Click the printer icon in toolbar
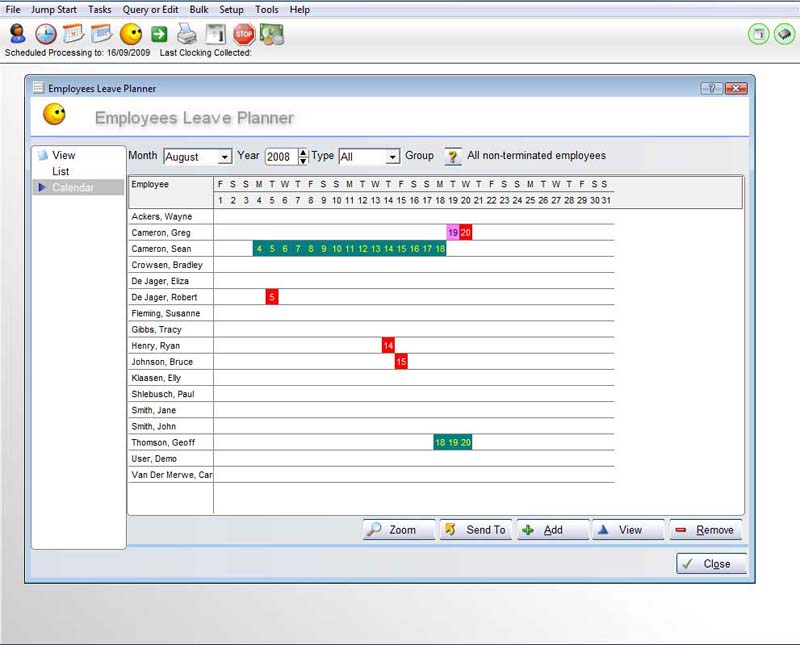Image resolution: width=800 pixels, height=645 pixels. point(187,33)
